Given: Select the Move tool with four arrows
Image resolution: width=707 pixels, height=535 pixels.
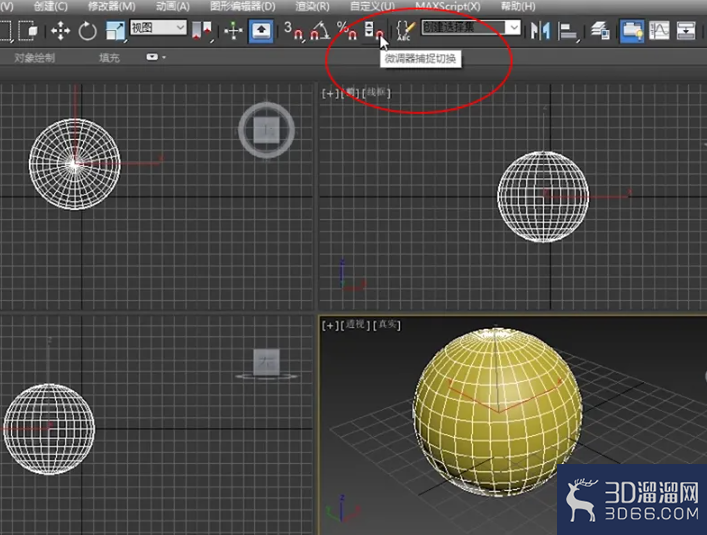Looking at the screenshot, I should pos(60,31).
